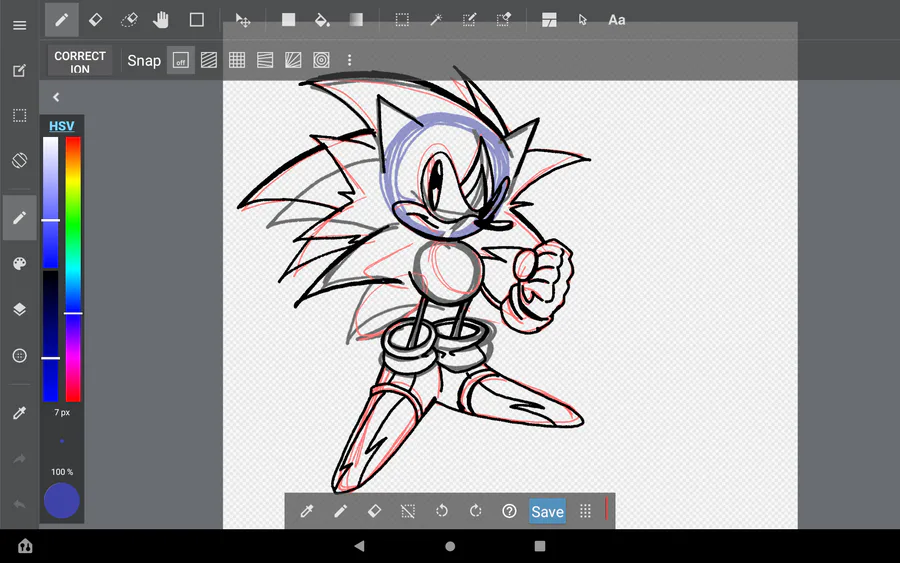Adjust the dark blue value slider

[51, 336]
